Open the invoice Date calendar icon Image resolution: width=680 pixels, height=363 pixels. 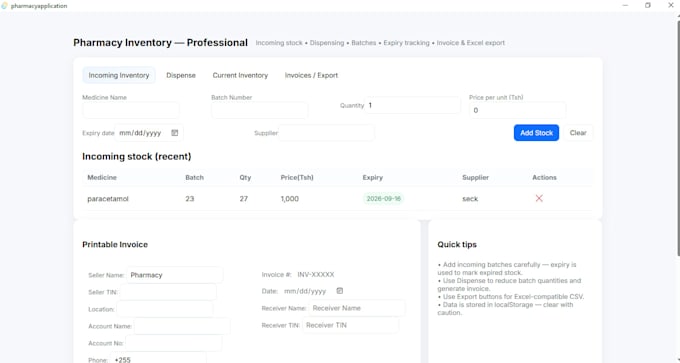point(340,291)
